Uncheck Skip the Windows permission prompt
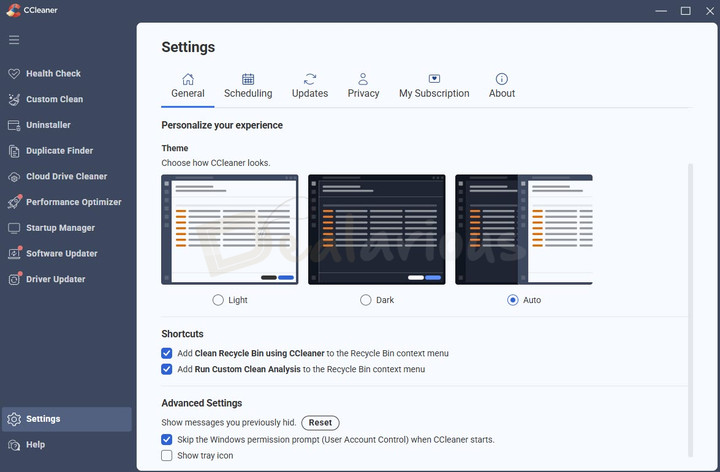Screen dimensions: 720x472 (167, 439)
